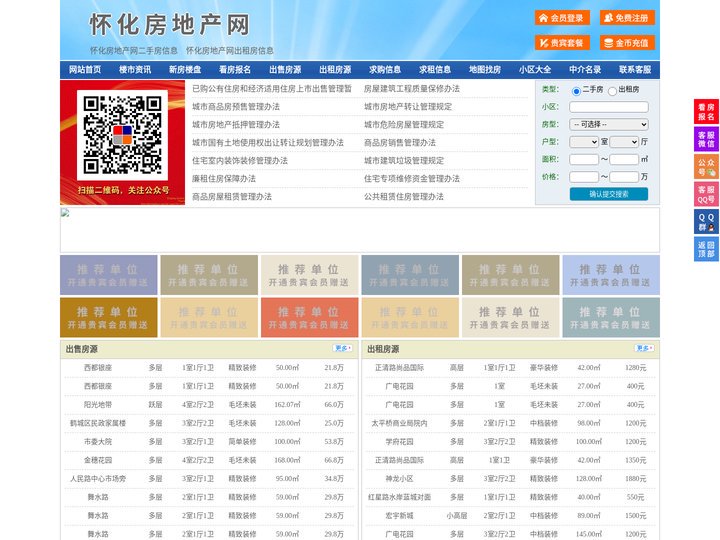The width and height of the screenshot is (720, 540).
Task: Open the 金币充值 coin recharge button
Action: pos(627,43)
